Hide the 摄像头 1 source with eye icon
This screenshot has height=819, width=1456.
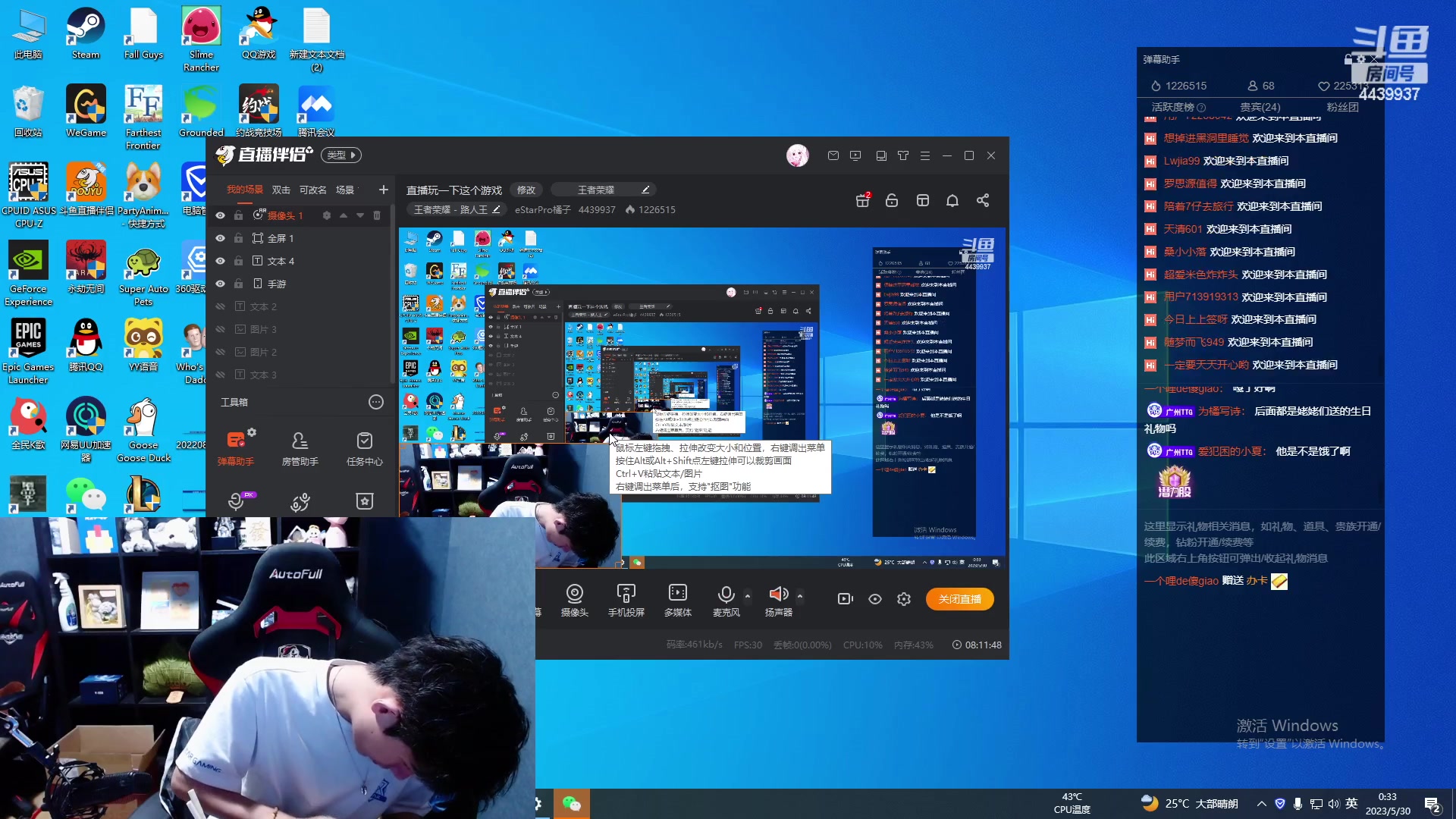coord(220,215)
